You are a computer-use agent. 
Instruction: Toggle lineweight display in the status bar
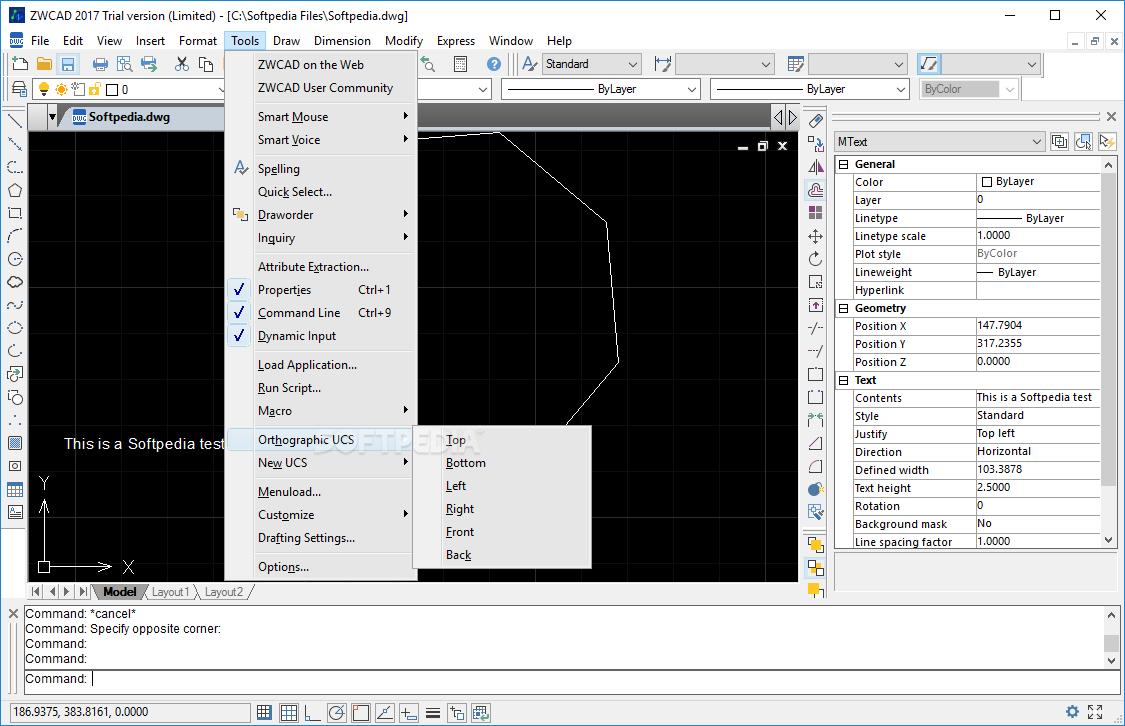[433, 712]
